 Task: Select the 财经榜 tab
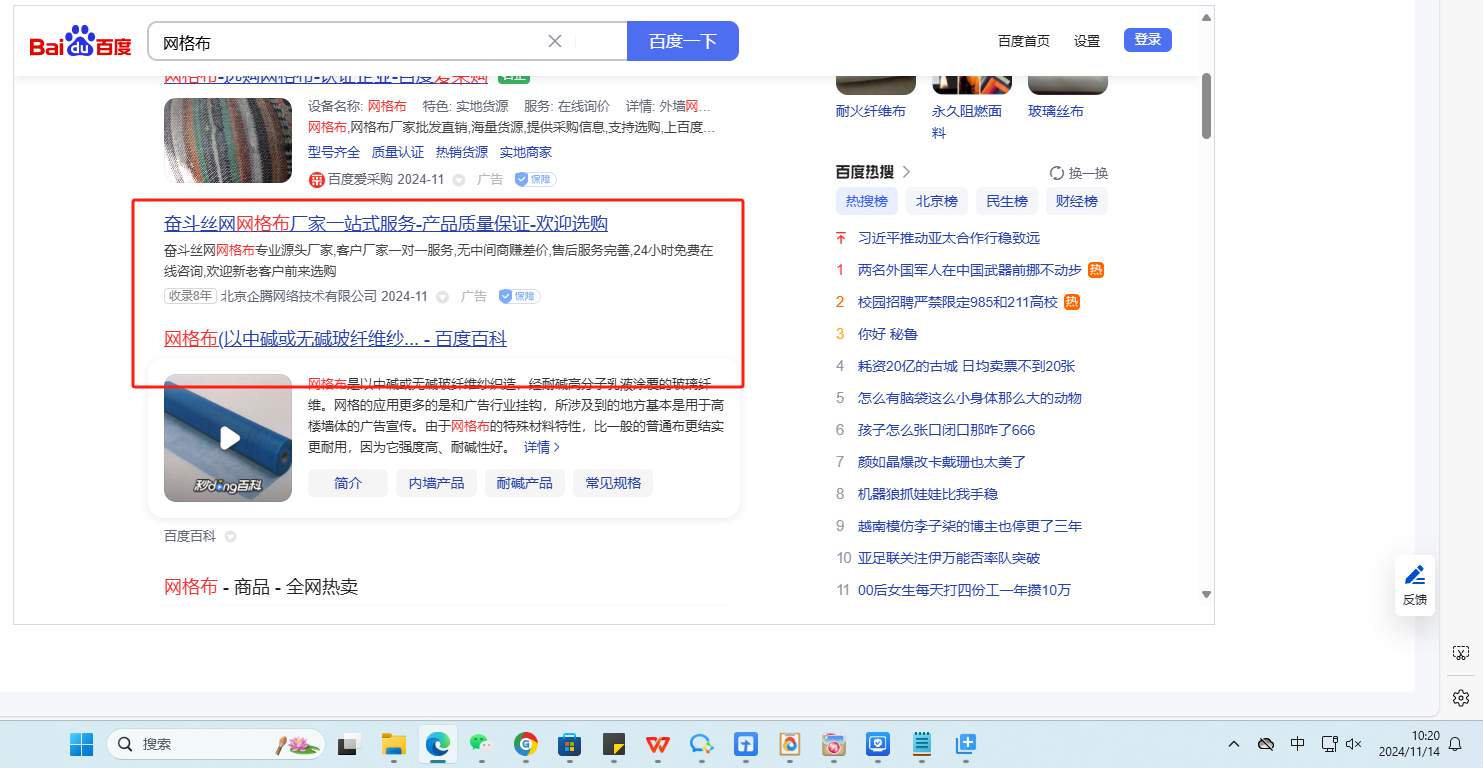click(1077, 201)
